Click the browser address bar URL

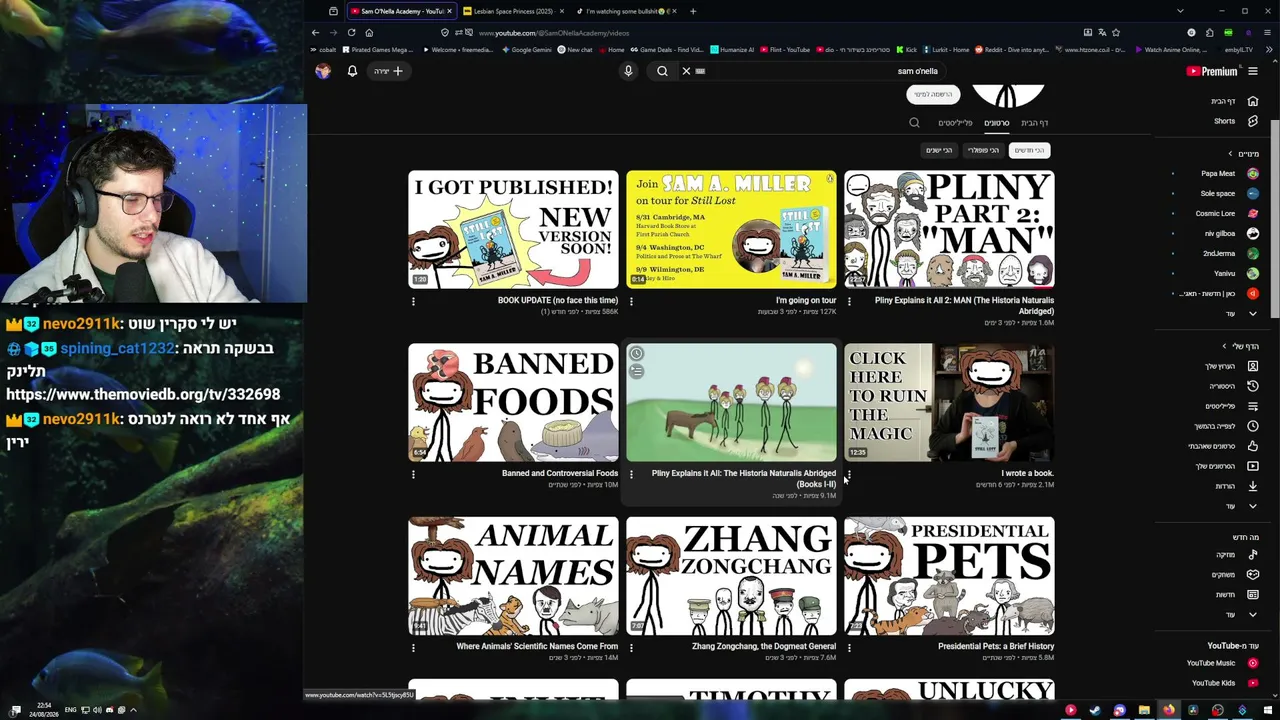point(553,33)
